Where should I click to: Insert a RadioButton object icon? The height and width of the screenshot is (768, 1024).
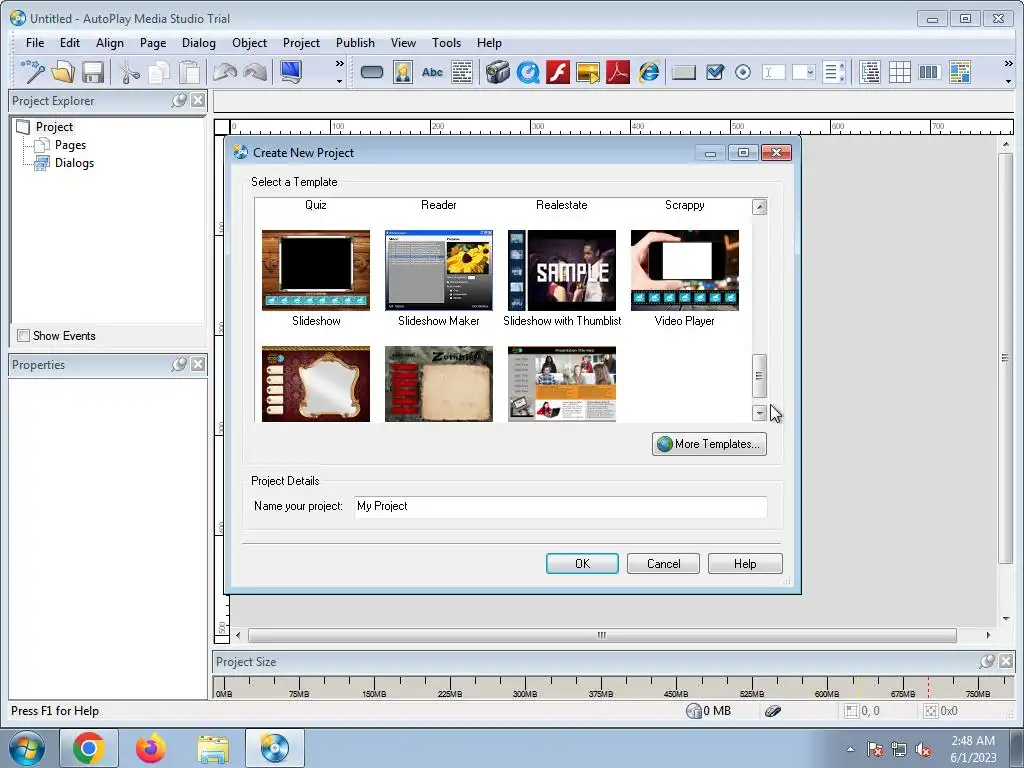pyautogui.click(x=743, y=72)
